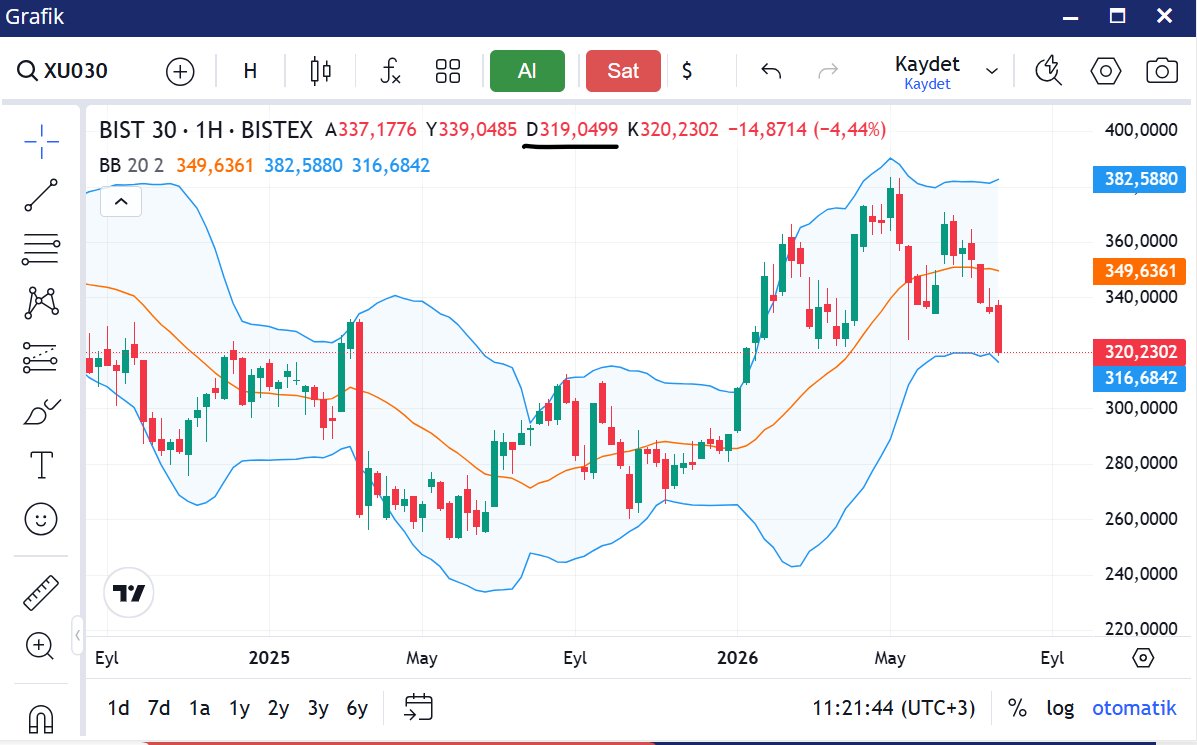Toggle the magnet snap mode

[x=40, y=719]
